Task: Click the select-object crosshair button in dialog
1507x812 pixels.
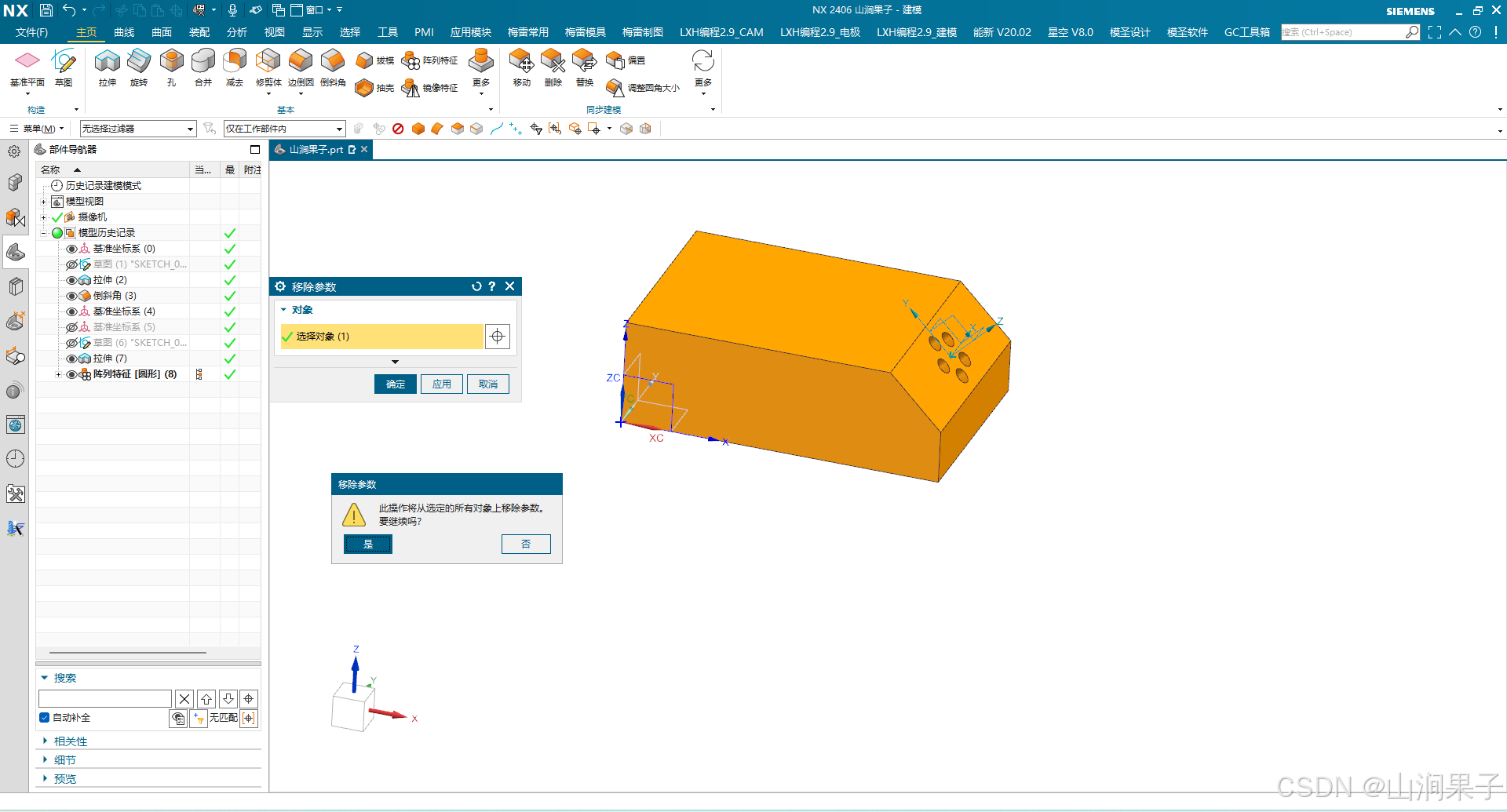Action: [x=497, y=337]
